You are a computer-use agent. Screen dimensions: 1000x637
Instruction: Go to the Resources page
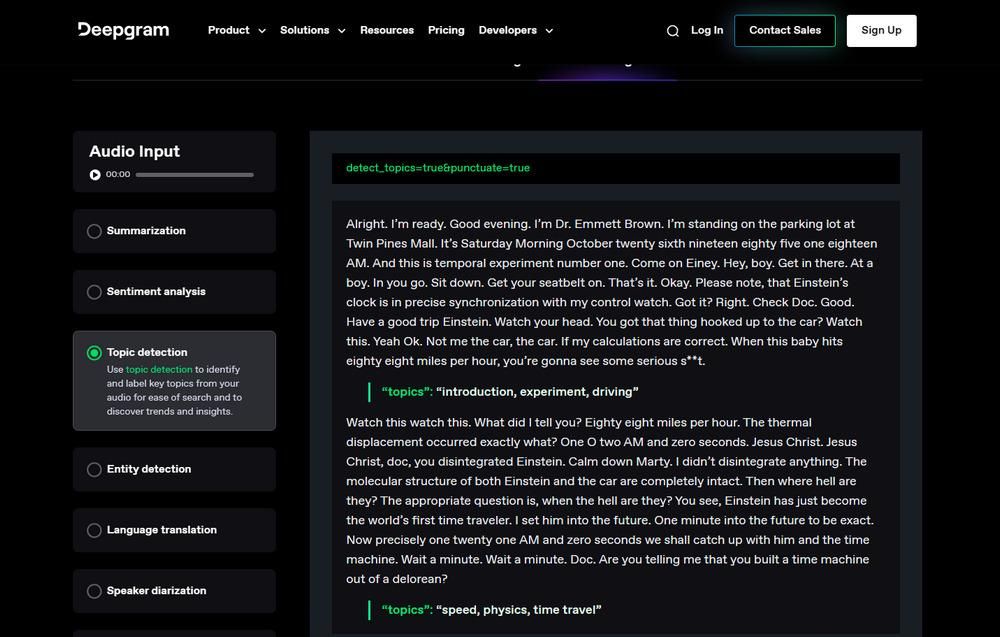click(386, 30)
